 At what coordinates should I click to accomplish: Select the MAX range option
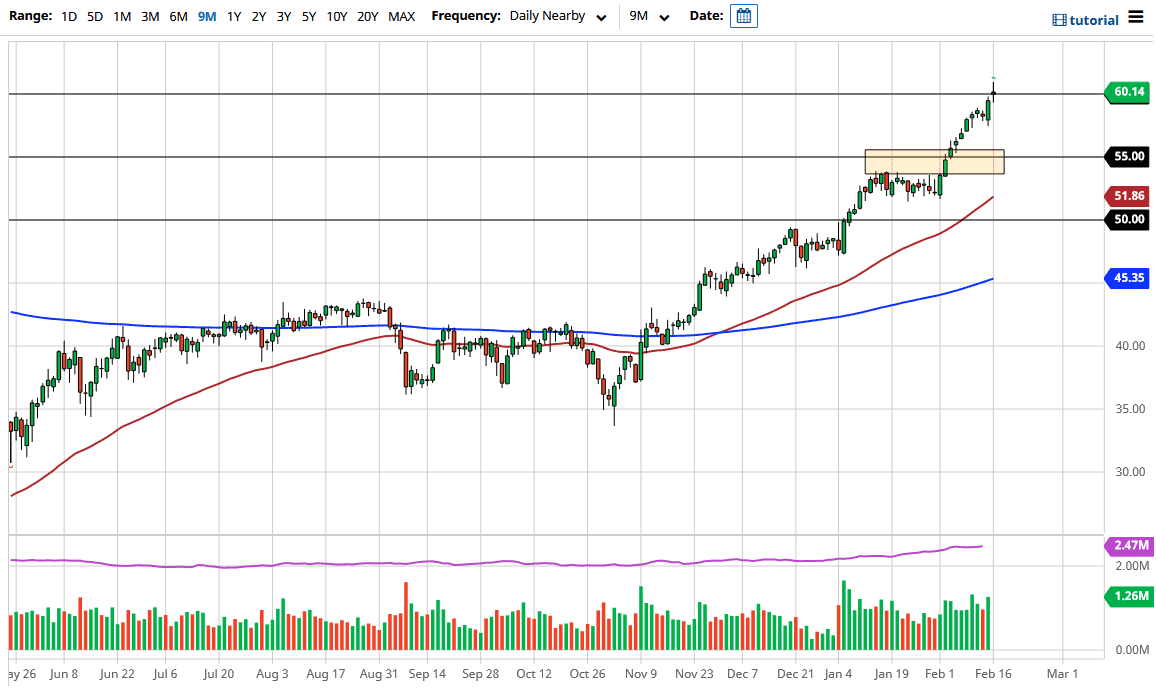pos(401,16)
